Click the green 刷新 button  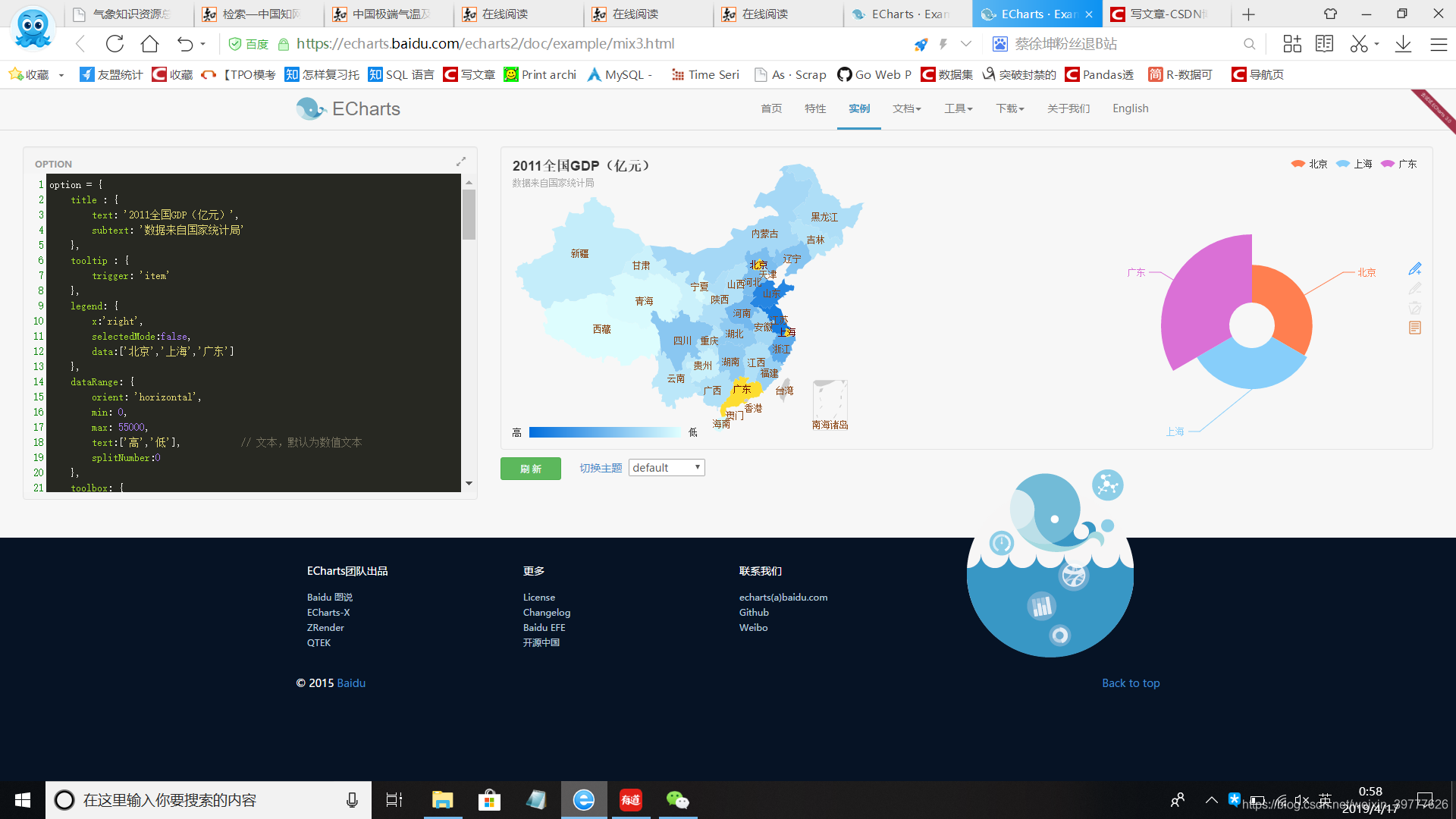coord(531,469)
